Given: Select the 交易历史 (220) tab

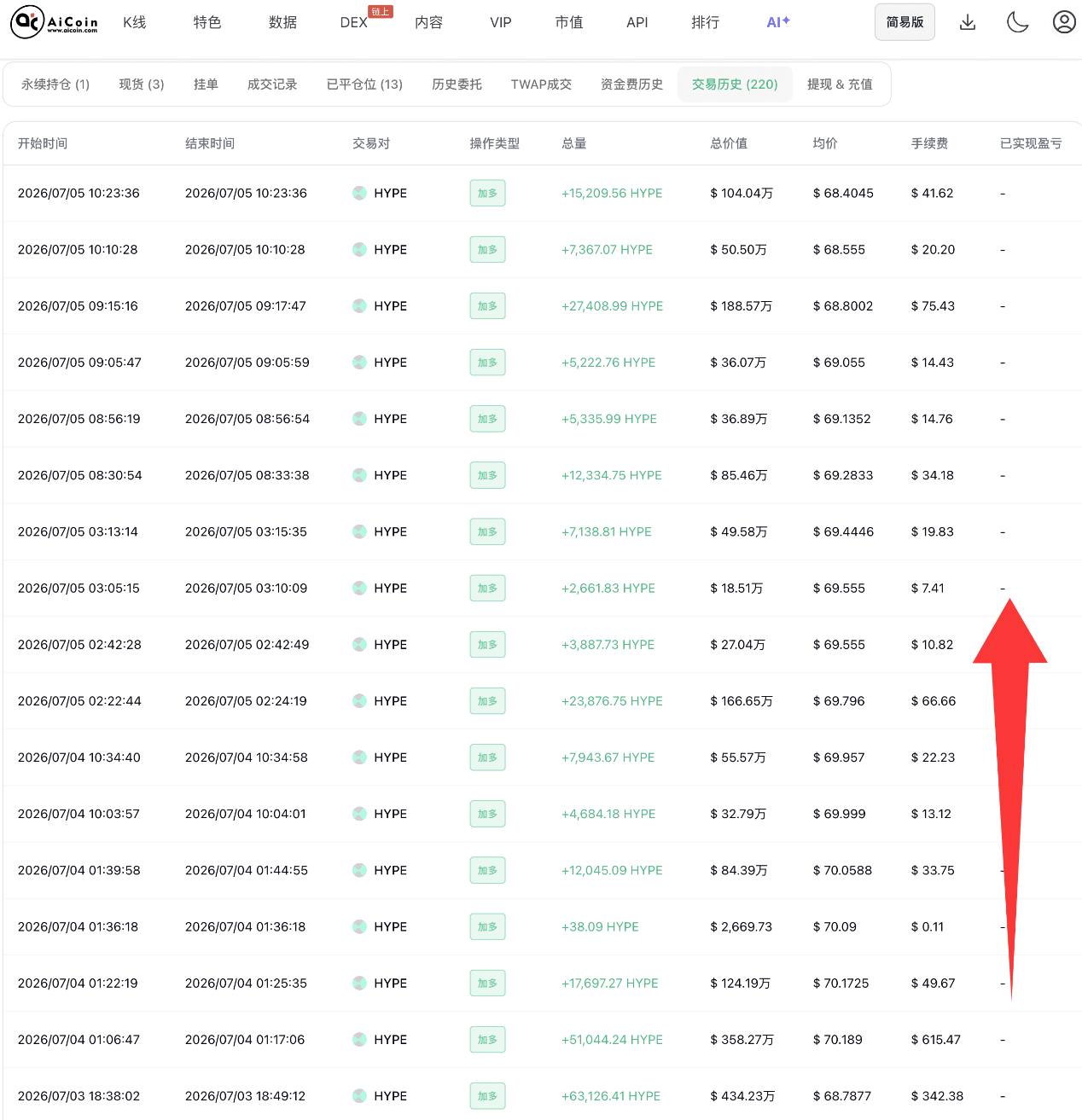Looking at the screenshot, I should click(x=735, y=84).
